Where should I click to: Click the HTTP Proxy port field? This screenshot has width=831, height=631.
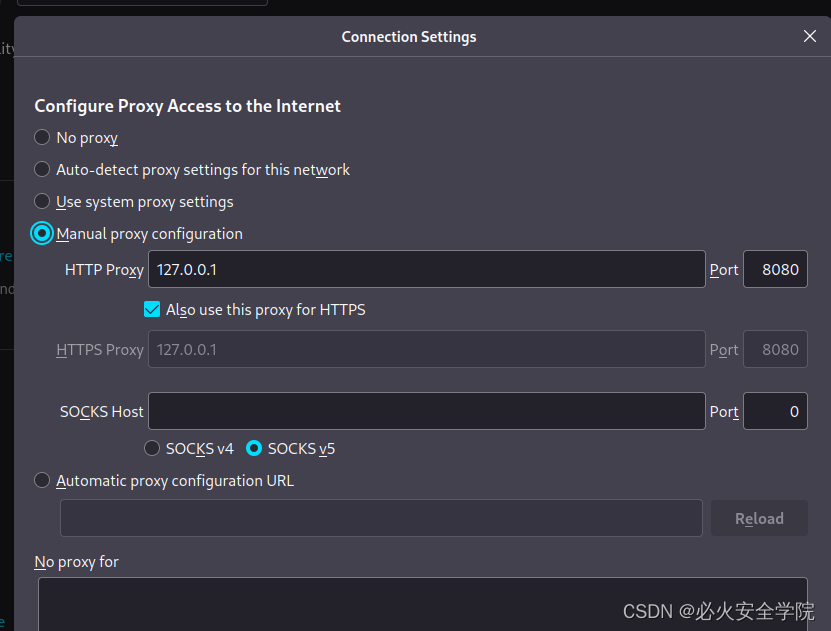[x=775, y=270]
